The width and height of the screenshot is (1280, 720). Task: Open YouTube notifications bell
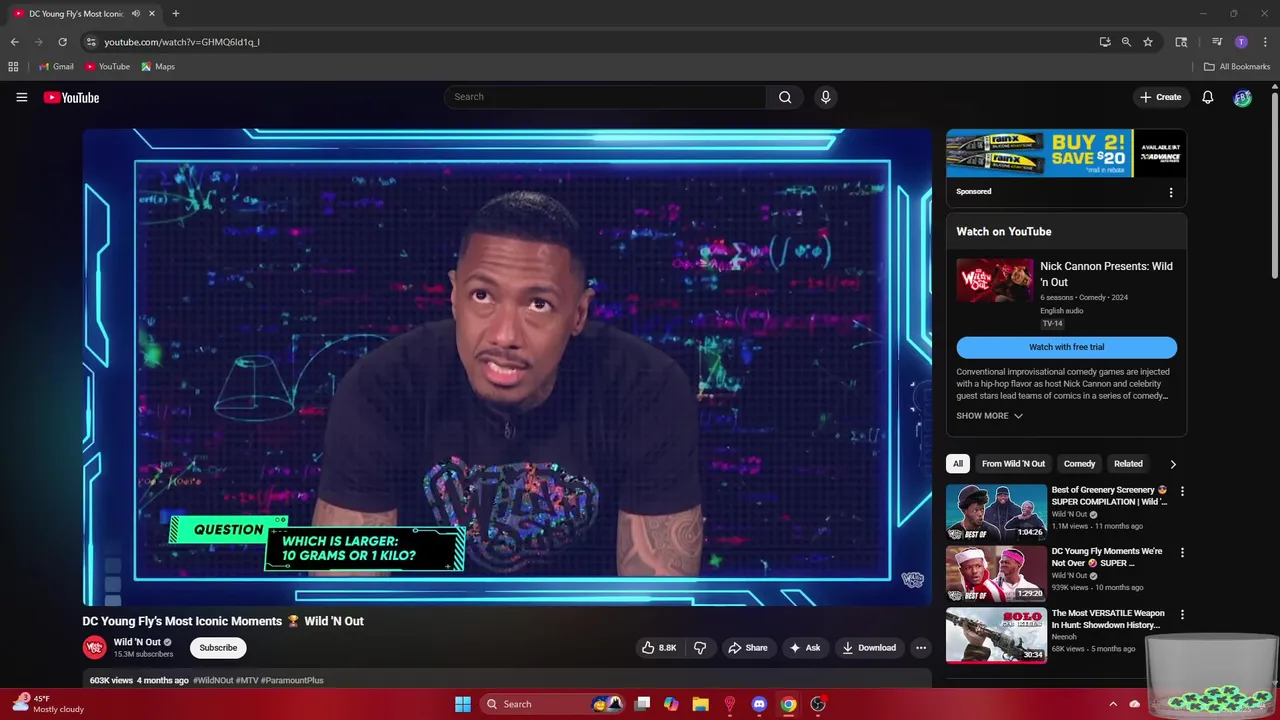pos(1208,97)
